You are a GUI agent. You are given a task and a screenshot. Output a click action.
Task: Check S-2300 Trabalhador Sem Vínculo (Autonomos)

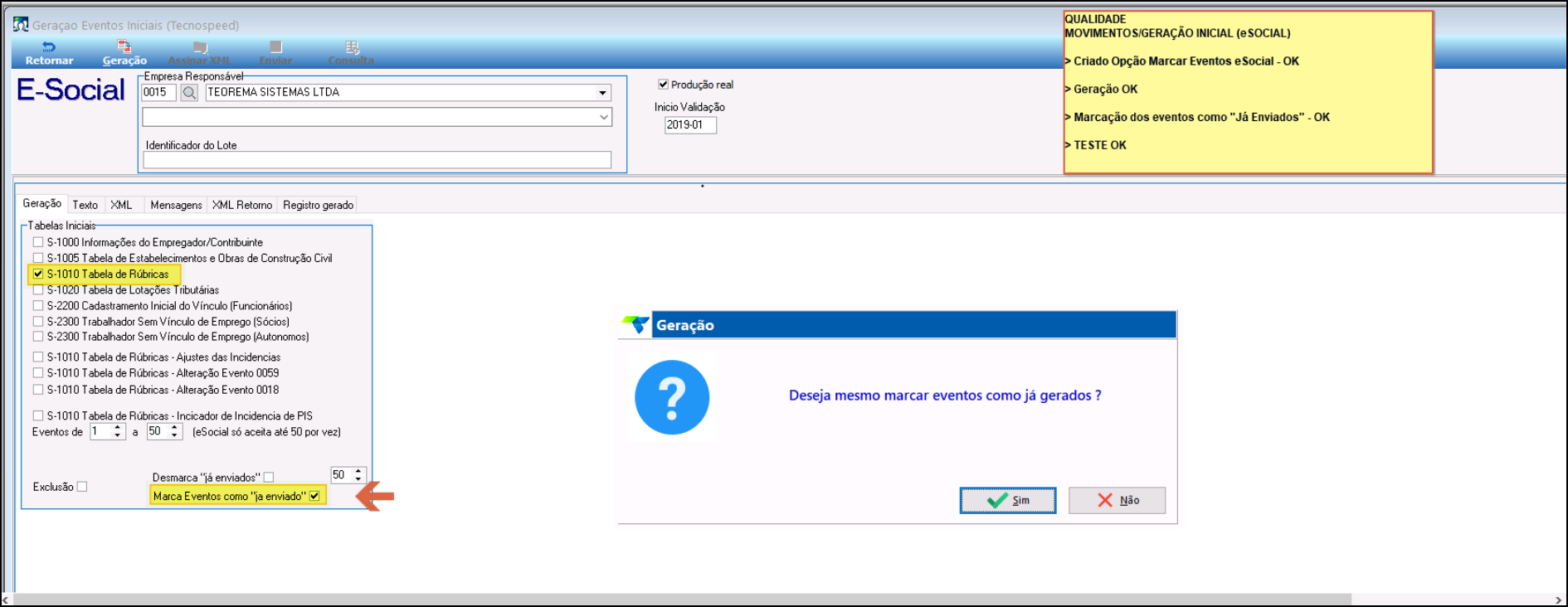coord(38,337)
